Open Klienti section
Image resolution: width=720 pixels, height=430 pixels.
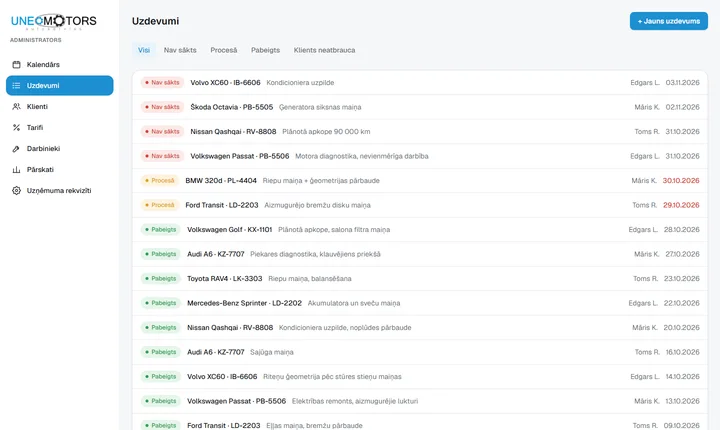(60, 107)
